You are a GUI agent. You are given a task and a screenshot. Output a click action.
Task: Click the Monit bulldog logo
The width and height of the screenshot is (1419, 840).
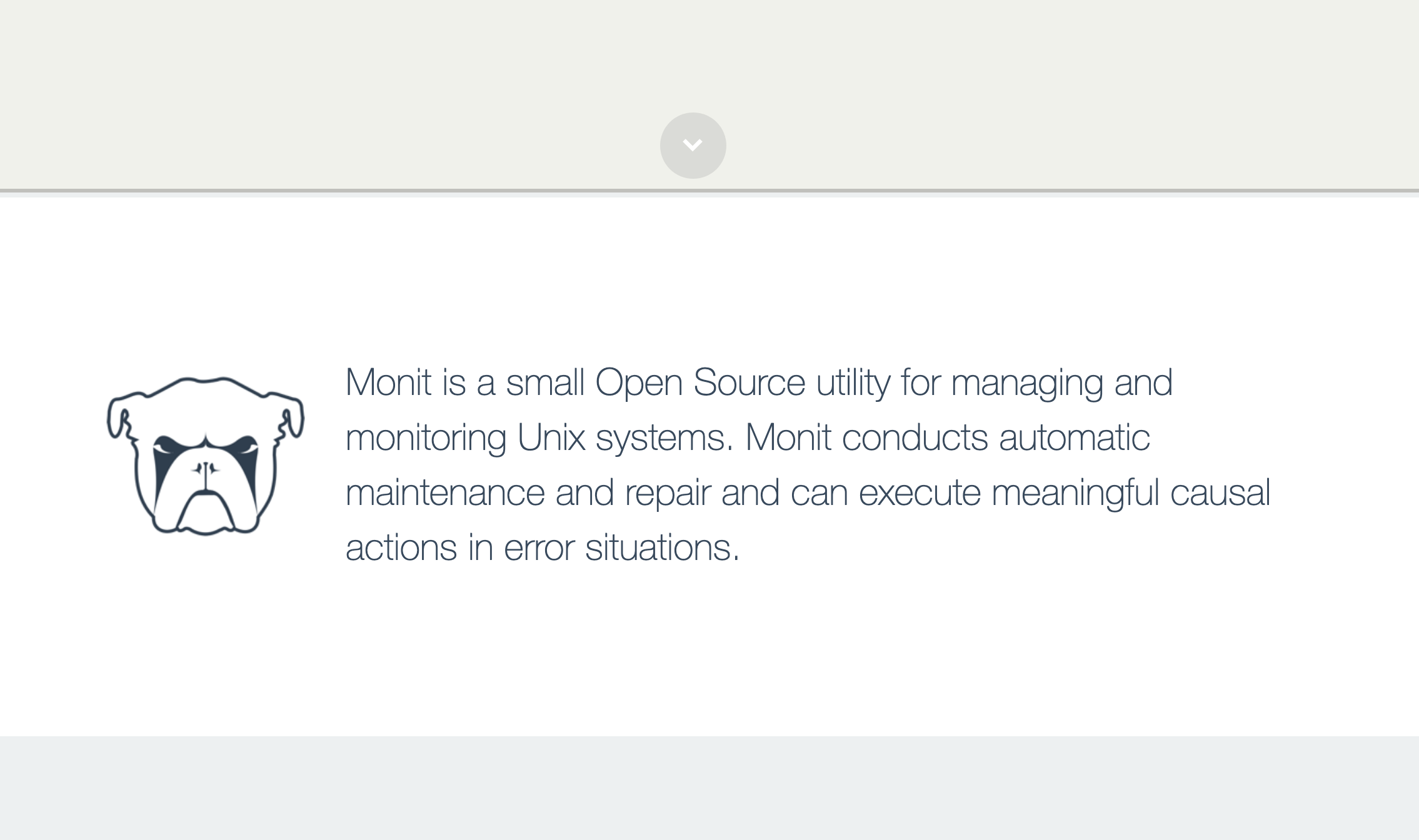205,456
